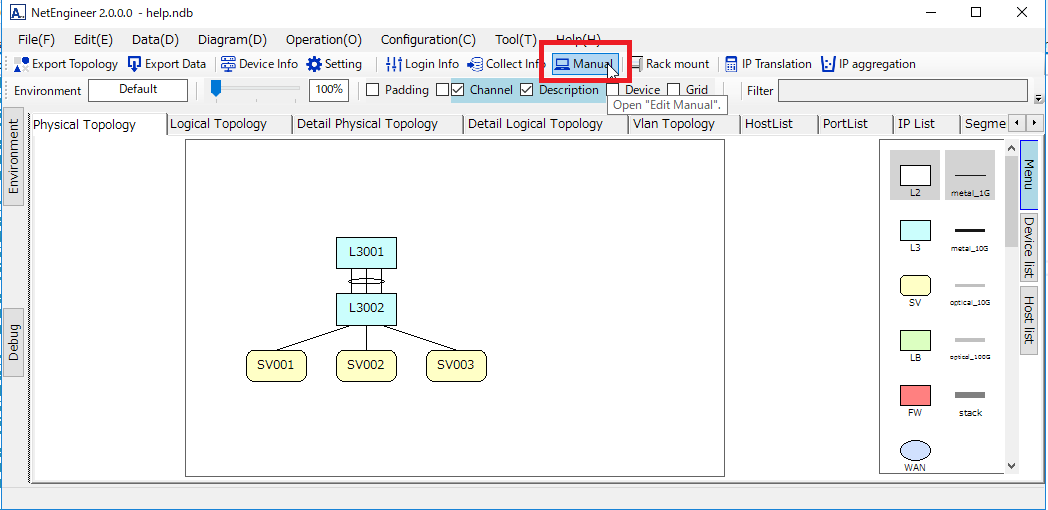Click the Login Info toolbar icon
The width and height of the screenshot is (1048, 510).
coord(394,64)
